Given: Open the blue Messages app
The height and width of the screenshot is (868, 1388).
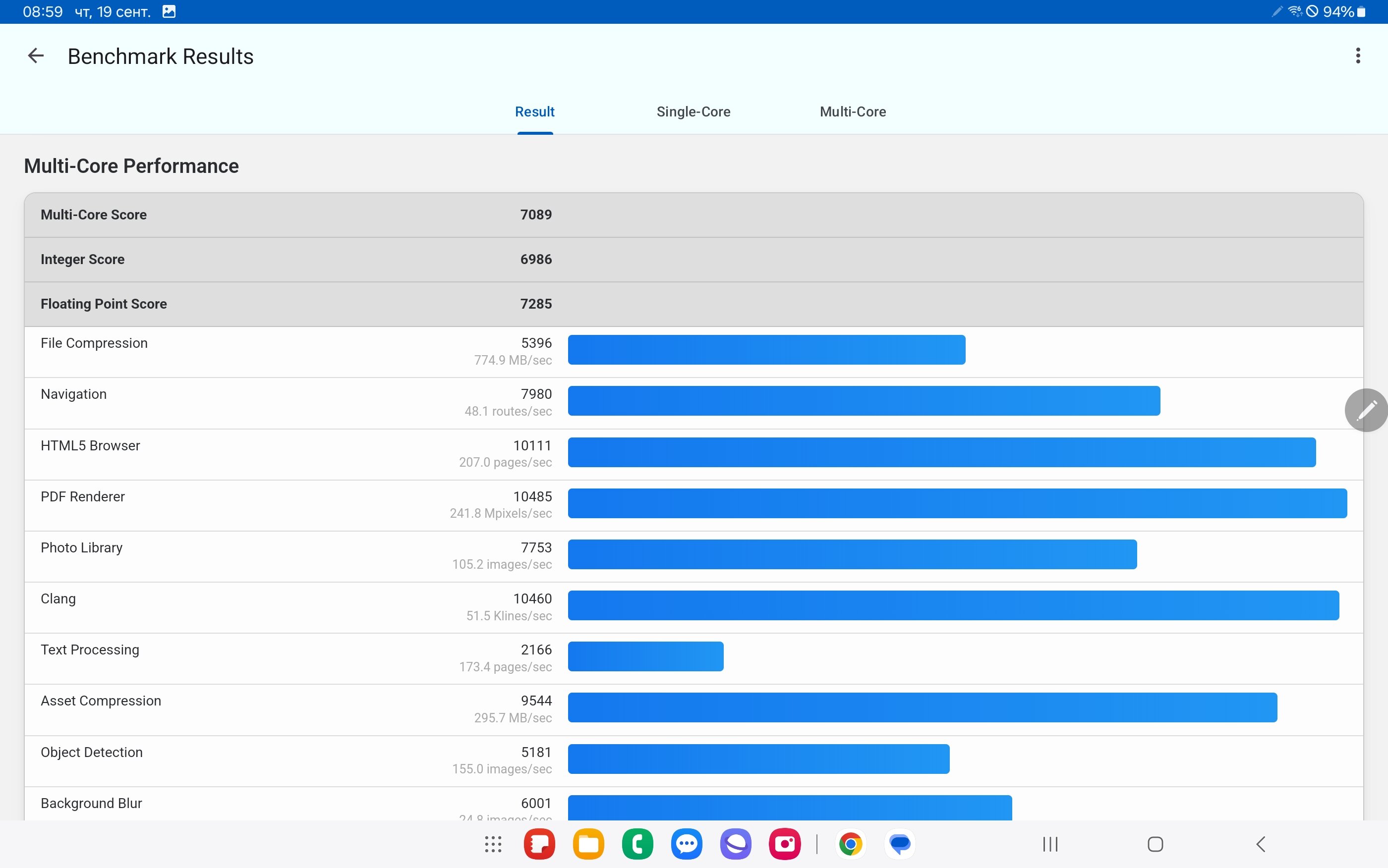Looking at the screenshot, I should 687,844.
